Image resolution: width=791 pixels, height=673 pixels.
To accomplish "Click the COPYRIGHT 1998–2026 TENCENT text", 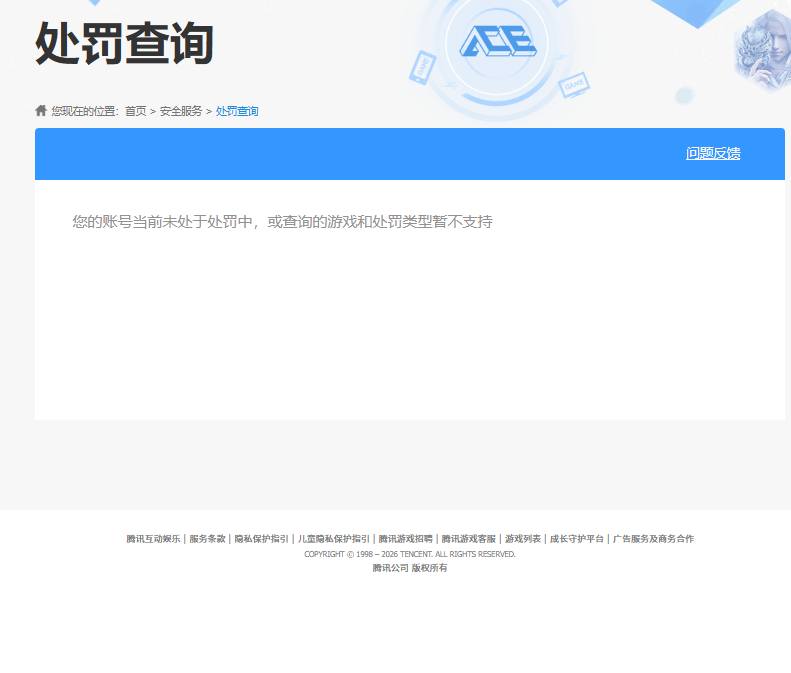I will click(410, 554).
